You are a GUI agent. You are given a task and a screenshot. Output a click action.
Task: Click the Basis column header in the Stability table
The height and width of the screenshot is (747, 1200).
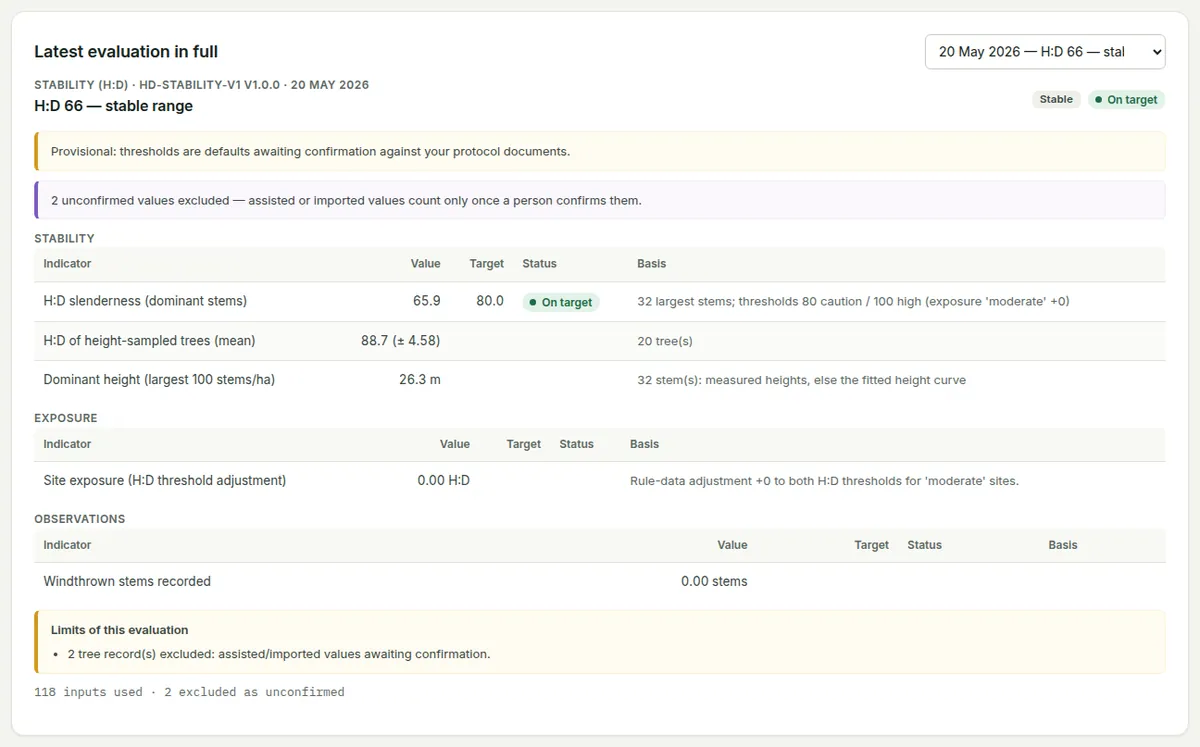pos(651,264)
